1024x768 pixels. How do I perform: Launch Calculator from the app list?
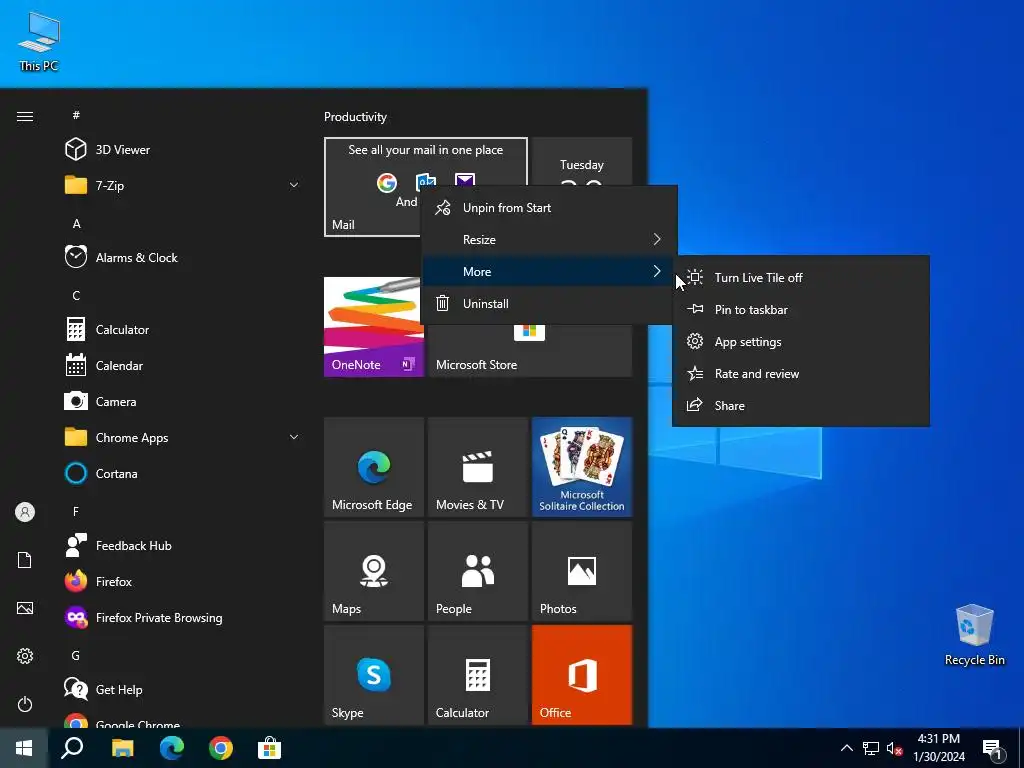182,329
